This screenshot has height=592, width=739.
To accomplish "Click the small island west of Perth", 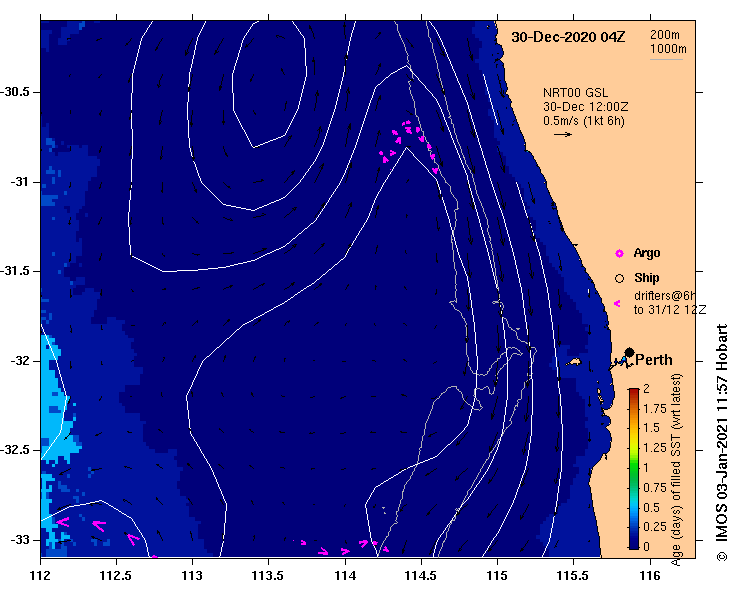I will click(x=573, y=362).
